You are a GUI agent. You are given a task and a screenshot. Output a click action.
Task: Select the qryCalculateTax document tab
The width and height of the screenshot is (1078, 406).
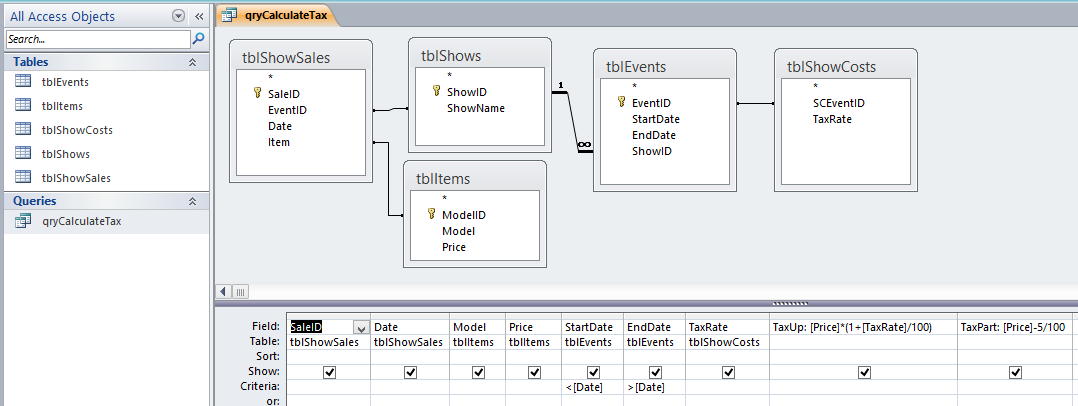[279, 15]
